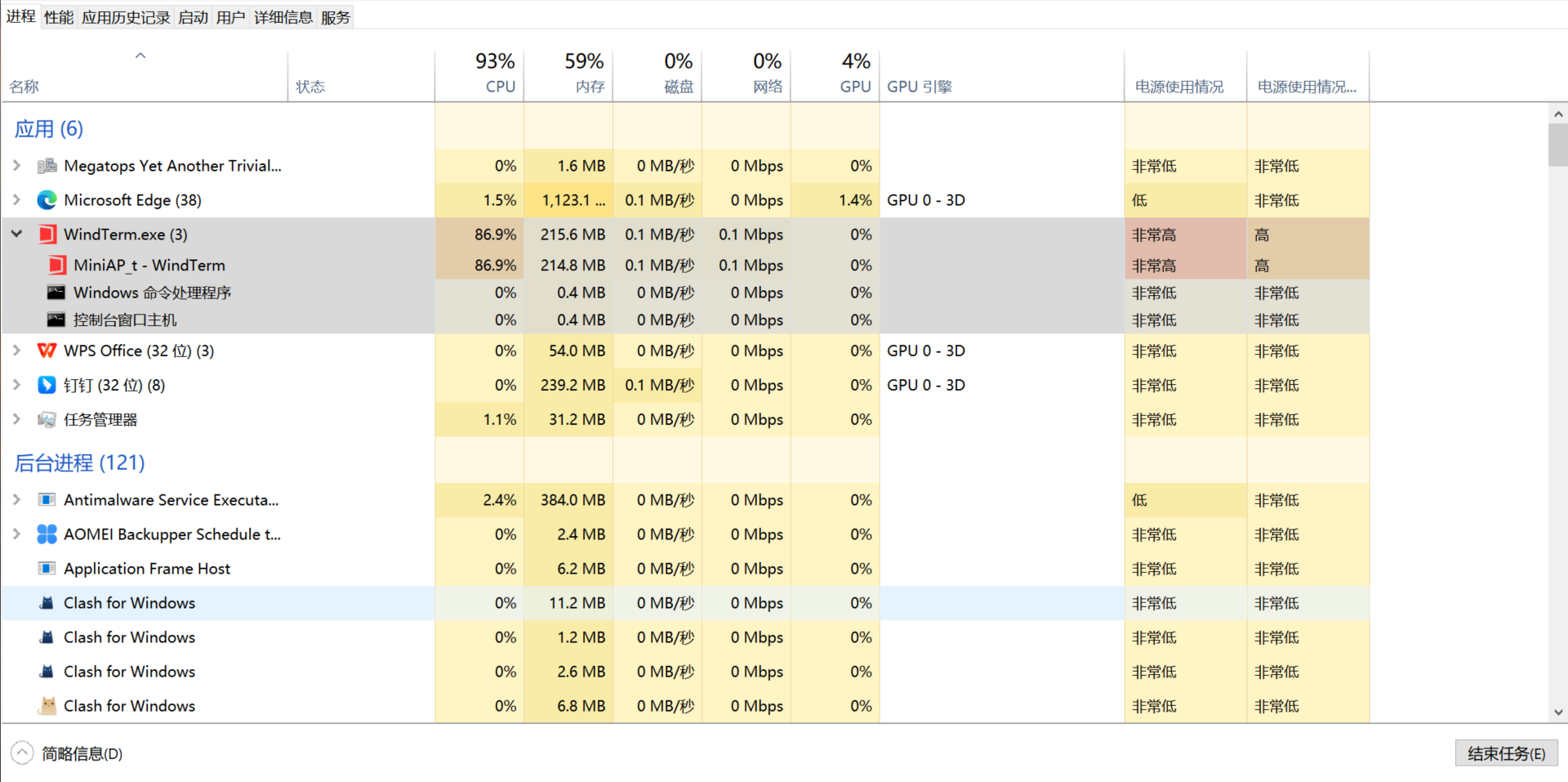Click the Megatops Yet Another Trivial app icon
Image resolution: width=1568 pixels, height=782 pixels.
coord(47,166)
